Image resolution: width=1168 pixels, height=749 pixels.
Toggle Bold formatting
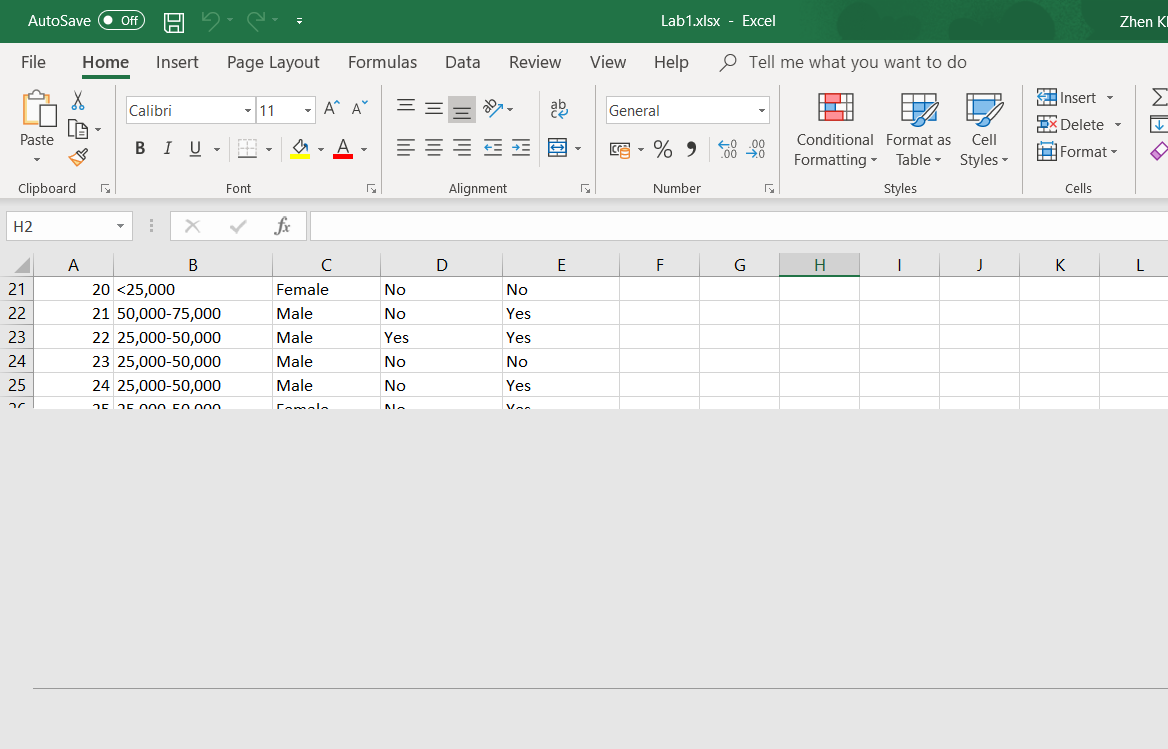point(140,149)
